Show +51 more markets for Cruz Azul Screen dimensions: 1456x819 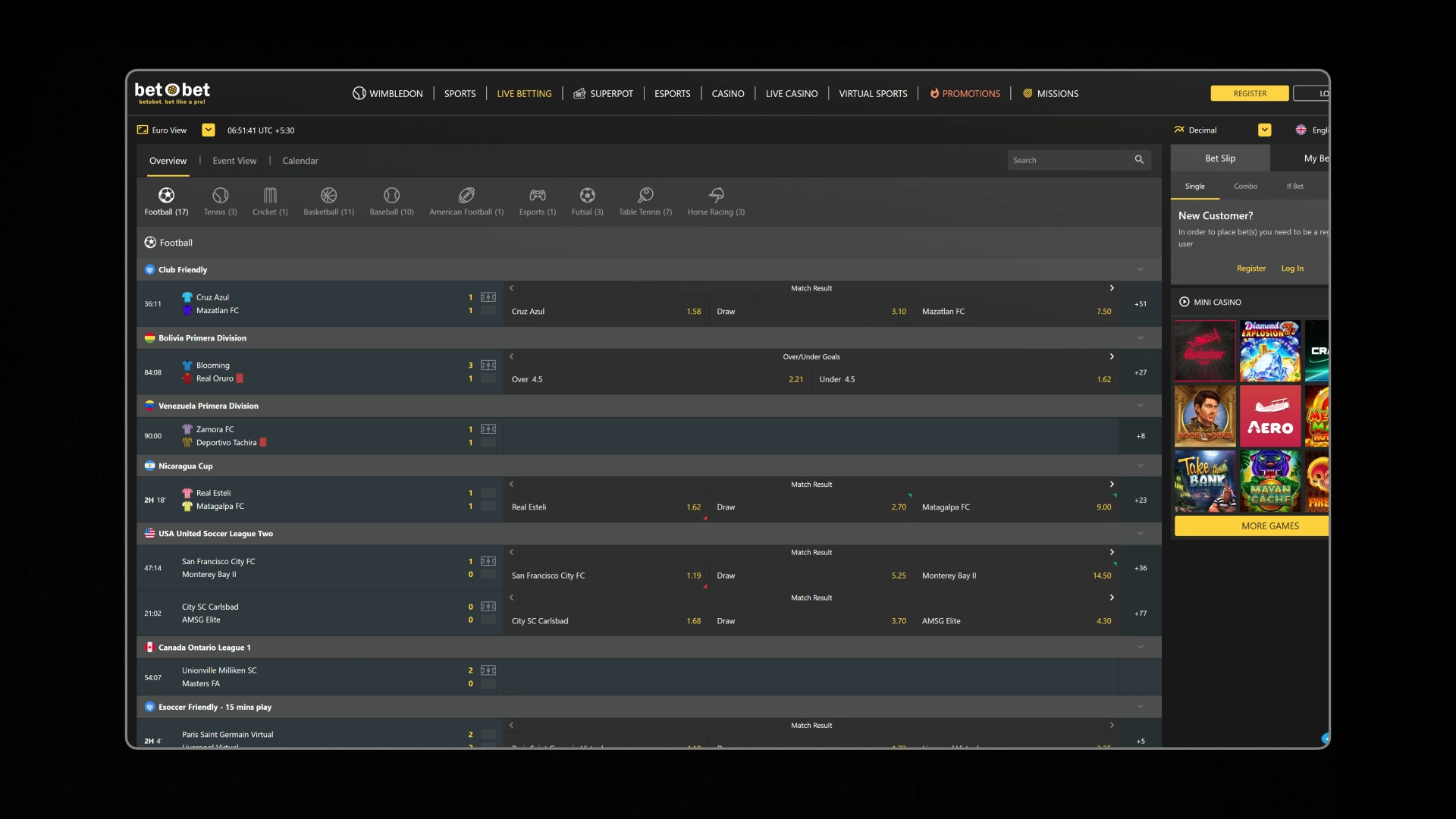point(1140,303)
